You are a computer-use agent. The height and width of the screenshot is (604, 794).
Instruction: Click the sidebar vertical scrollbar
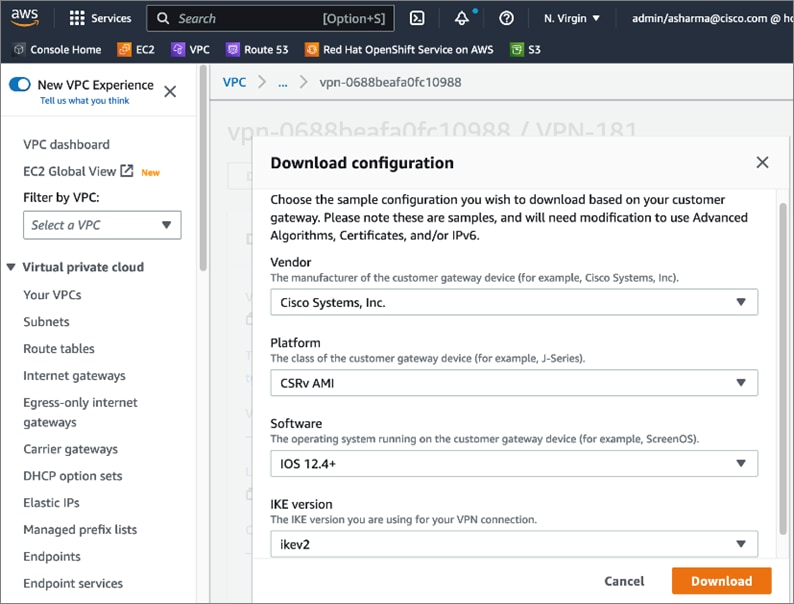tap(203, 168)
